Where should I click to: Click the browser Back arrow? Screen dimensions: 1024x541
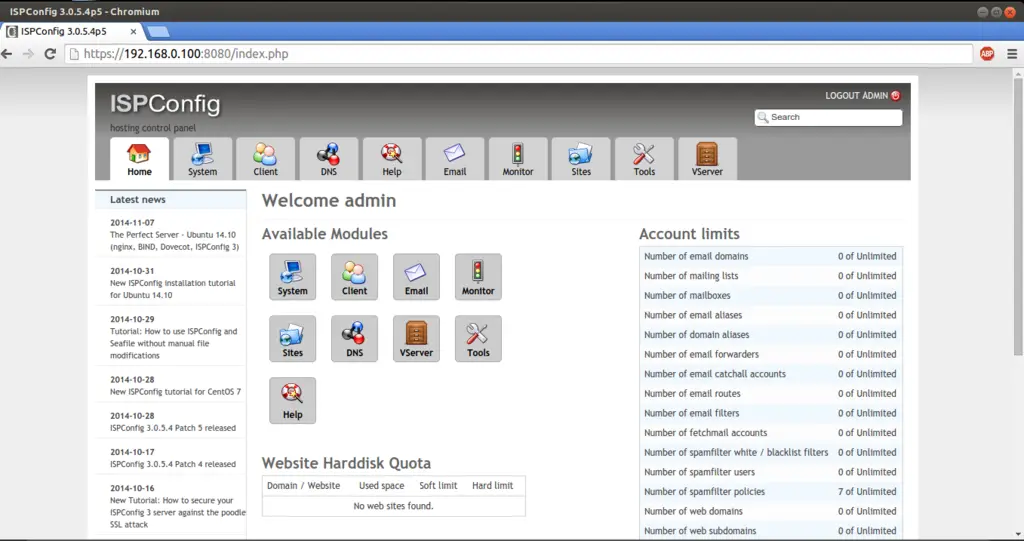7,54
